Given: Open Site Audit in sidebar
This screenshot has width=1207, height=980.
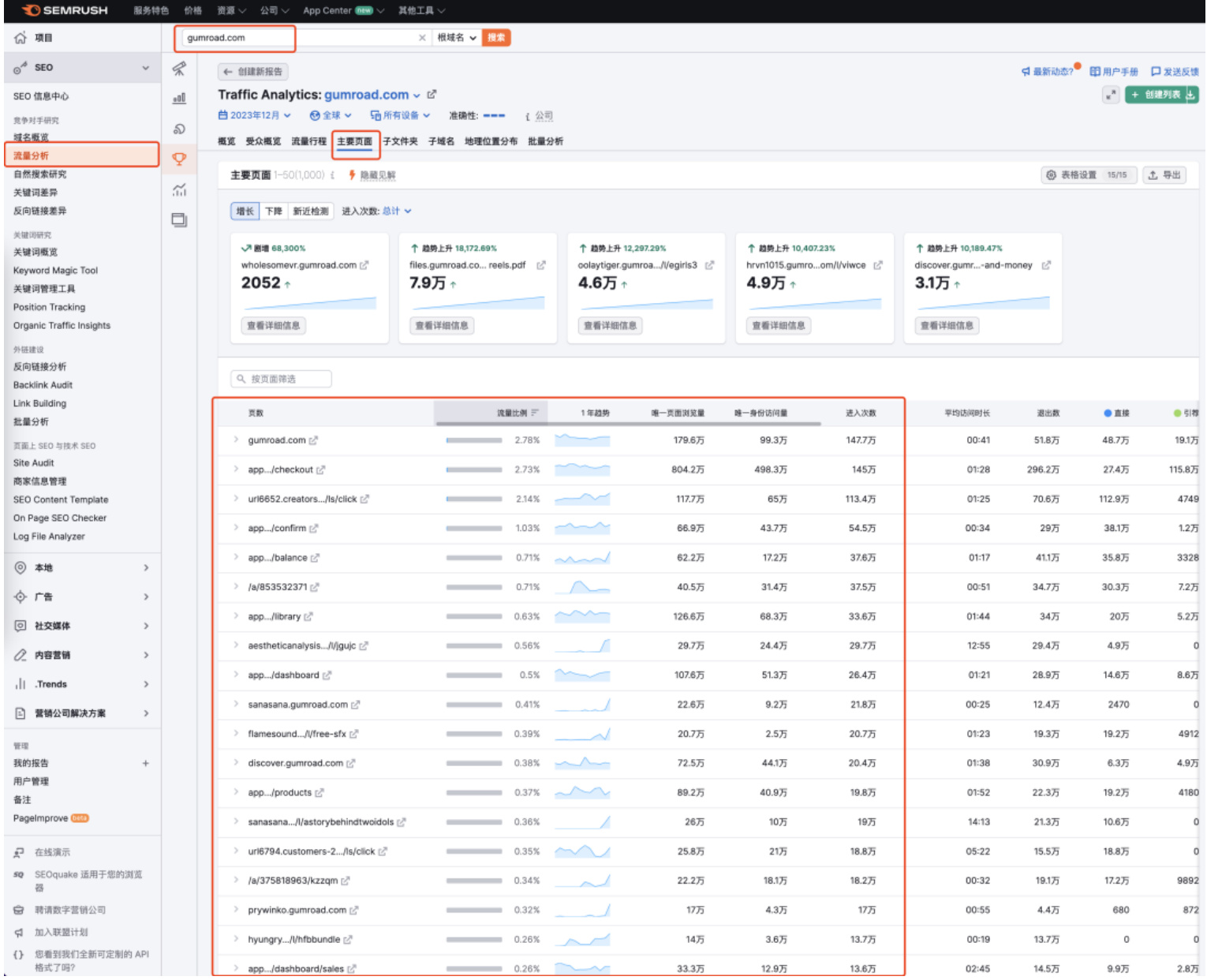Looking at the screenshot, I should [34, 464].
